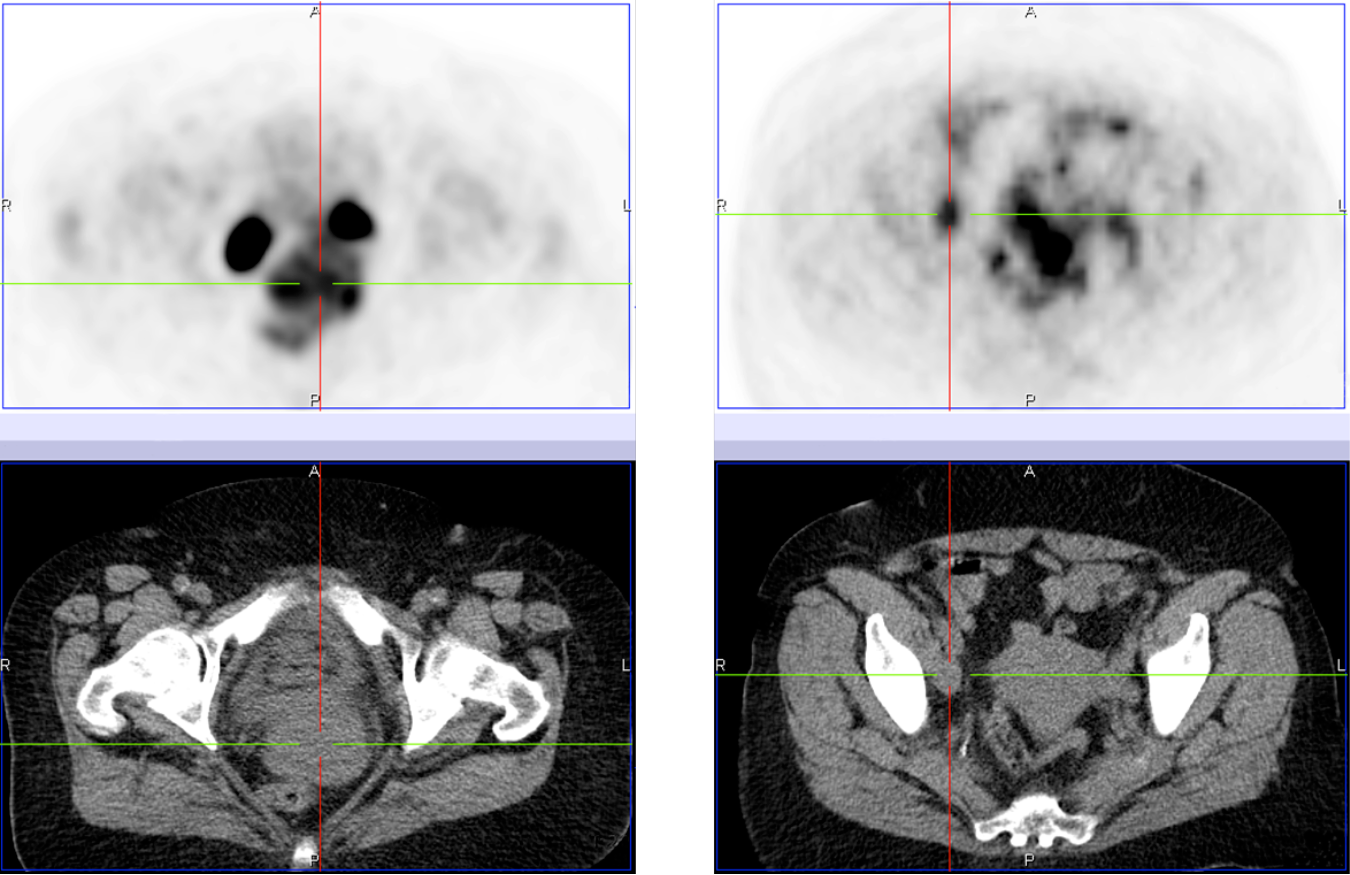Select the top-right PET axial viewport
Viewport: 1350px width, 875px height.
tap(1033, 205)
